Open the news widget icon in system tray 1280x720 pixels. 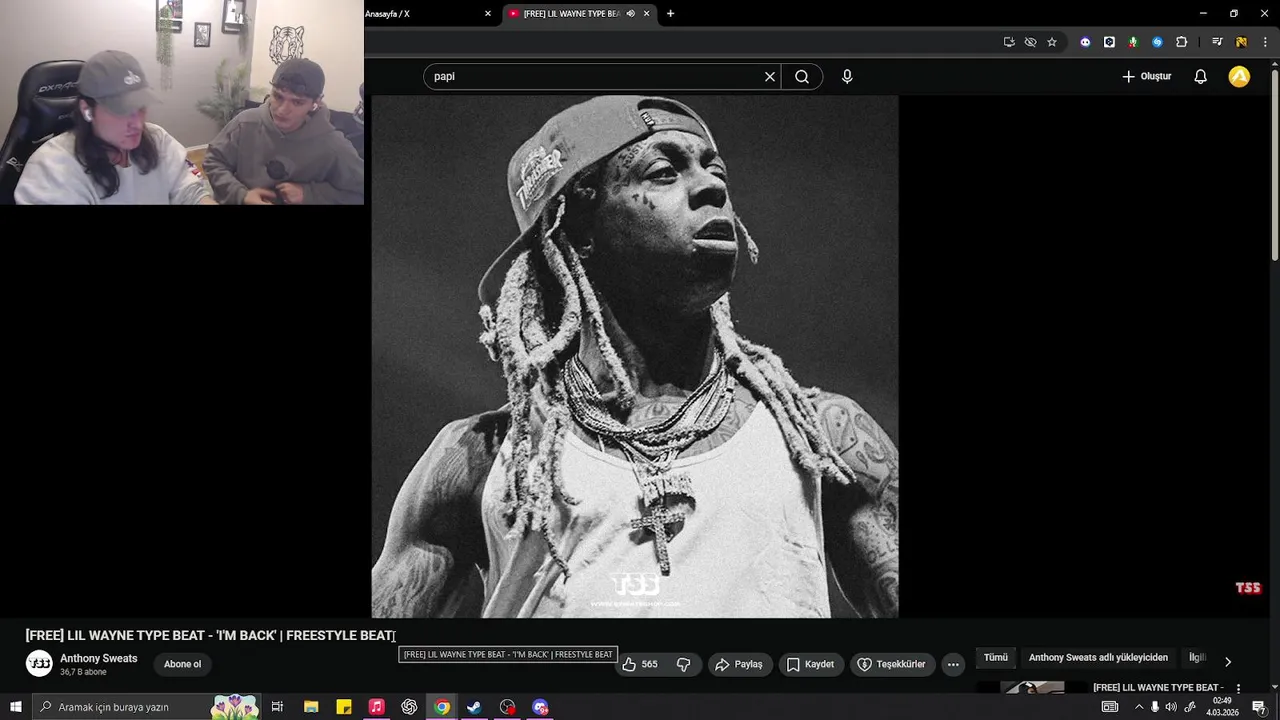pyautogui.click(x=1110, y=707)
